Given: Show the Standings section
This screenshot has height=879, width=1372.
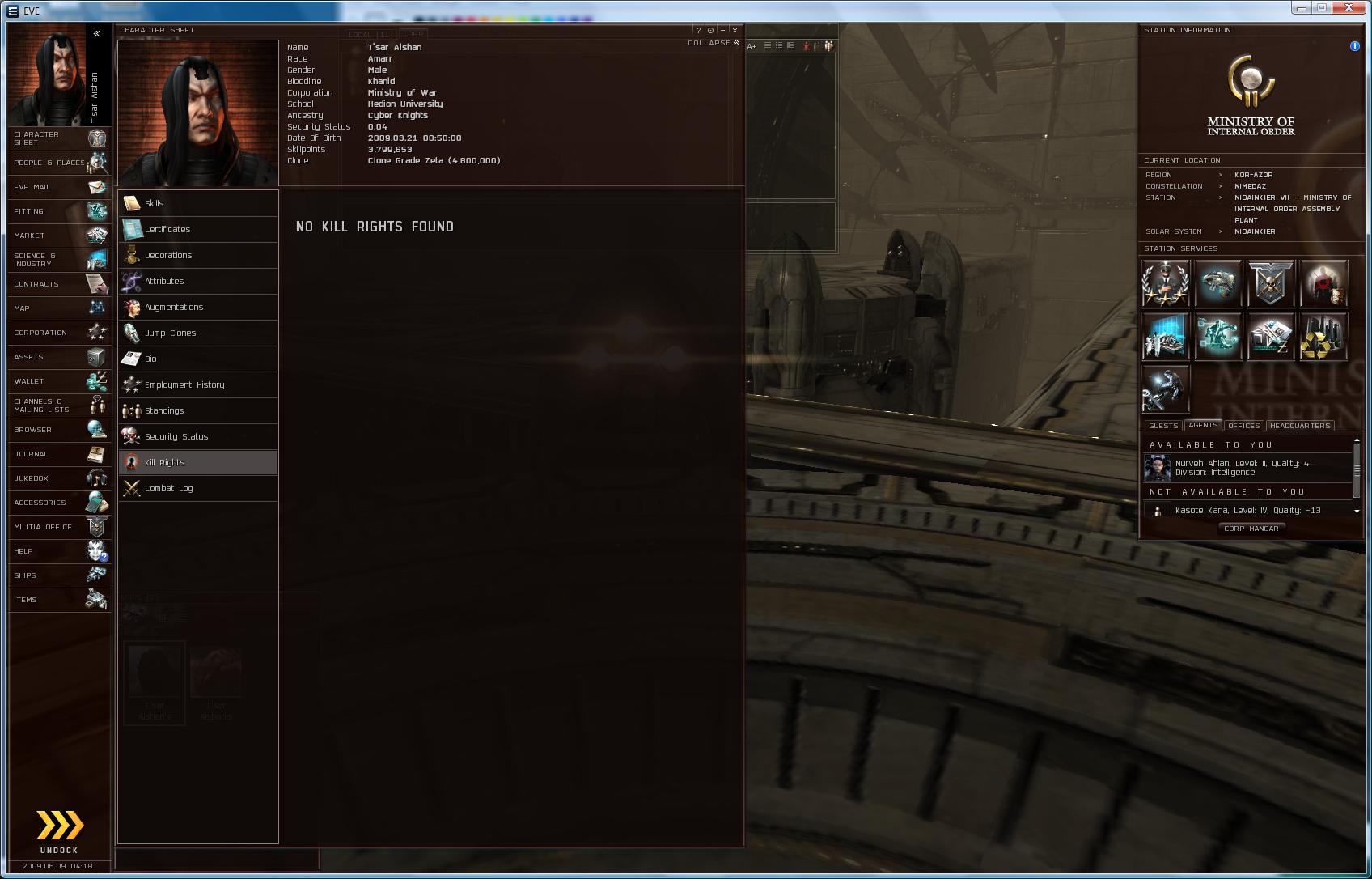Looking at the screenshot, I should coord(198,411).
